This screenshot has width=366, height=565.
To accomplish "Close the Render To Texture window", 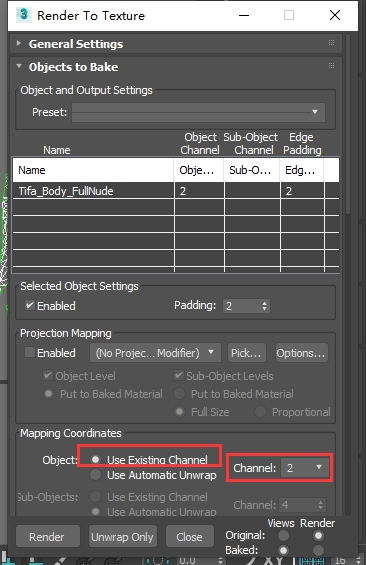I will [335, 15].
